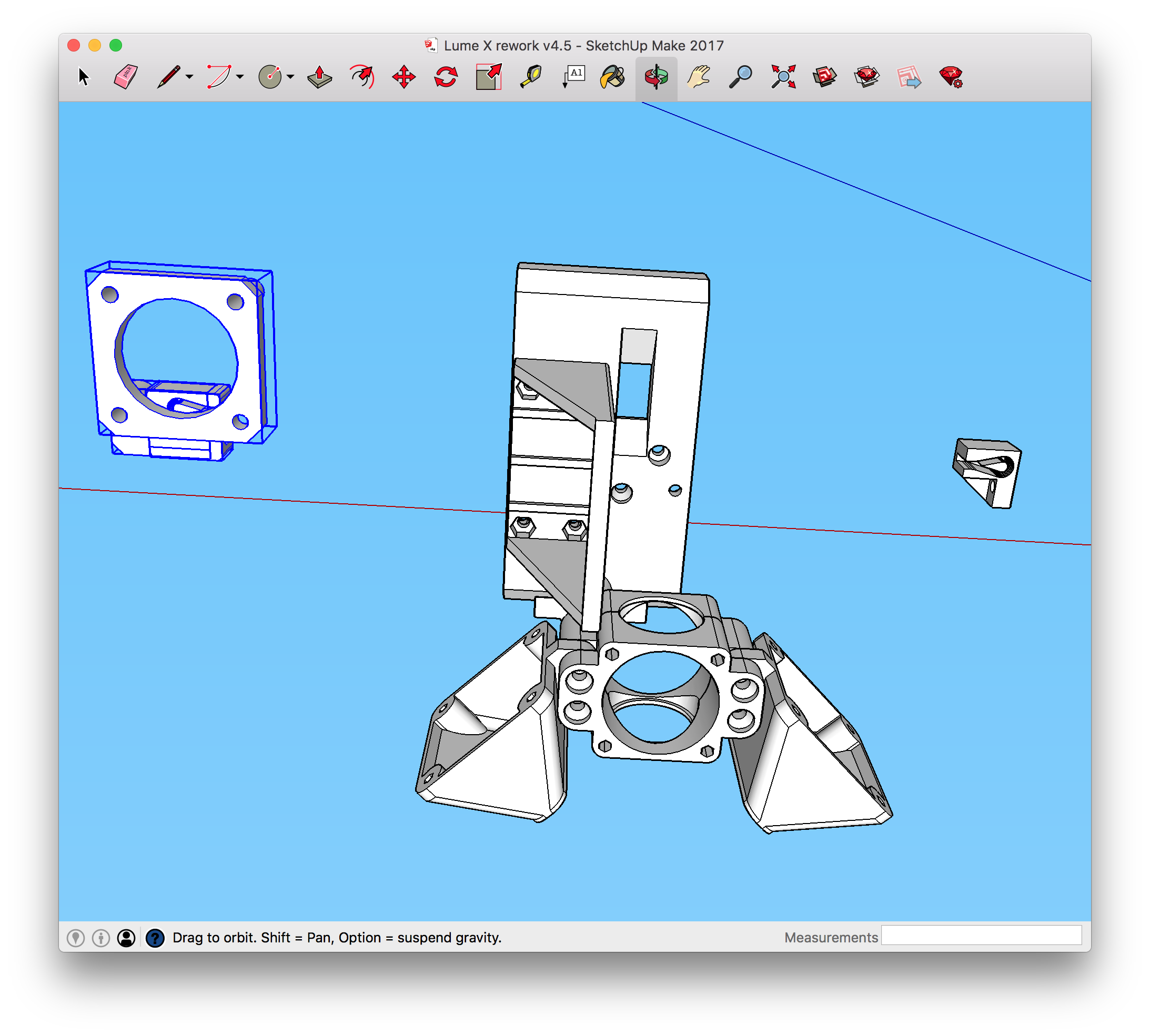1150x1036 pixels.
Task: Select the Arc tool
Action: [219, 77]
